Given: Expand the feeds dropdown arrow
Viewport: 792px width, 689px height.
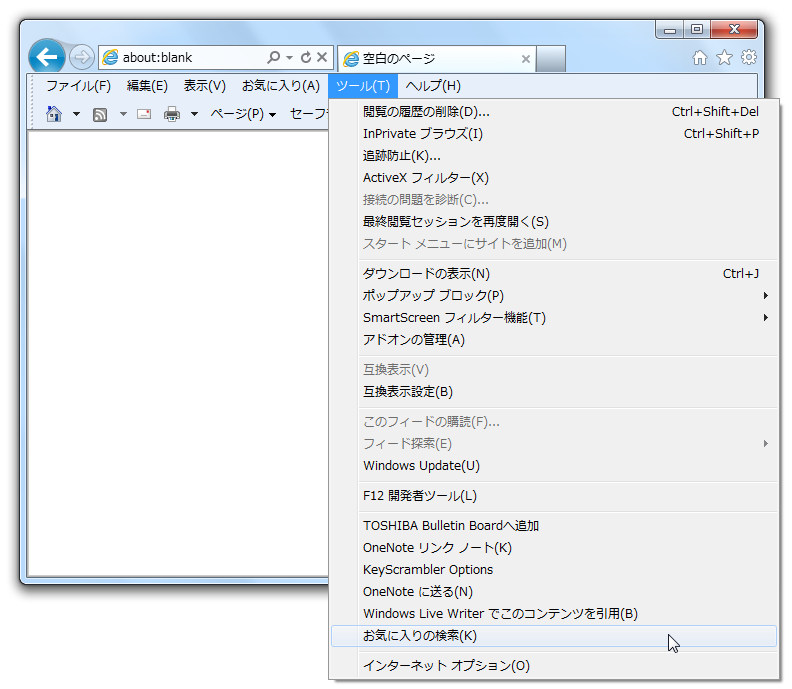Looking at the screenshot, I should point(123,114).
